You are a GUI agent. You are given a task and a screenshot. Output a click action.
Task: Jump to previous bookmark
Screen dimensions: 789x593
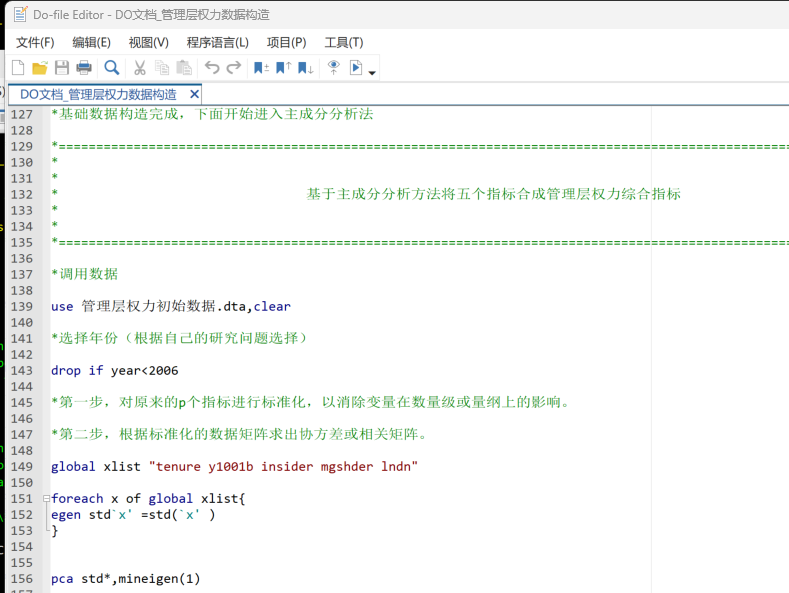[x=284, y=67]
